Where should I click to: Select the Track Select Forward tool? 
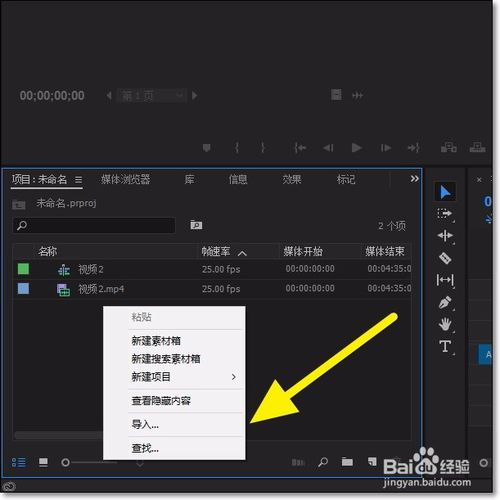[445, 214]
